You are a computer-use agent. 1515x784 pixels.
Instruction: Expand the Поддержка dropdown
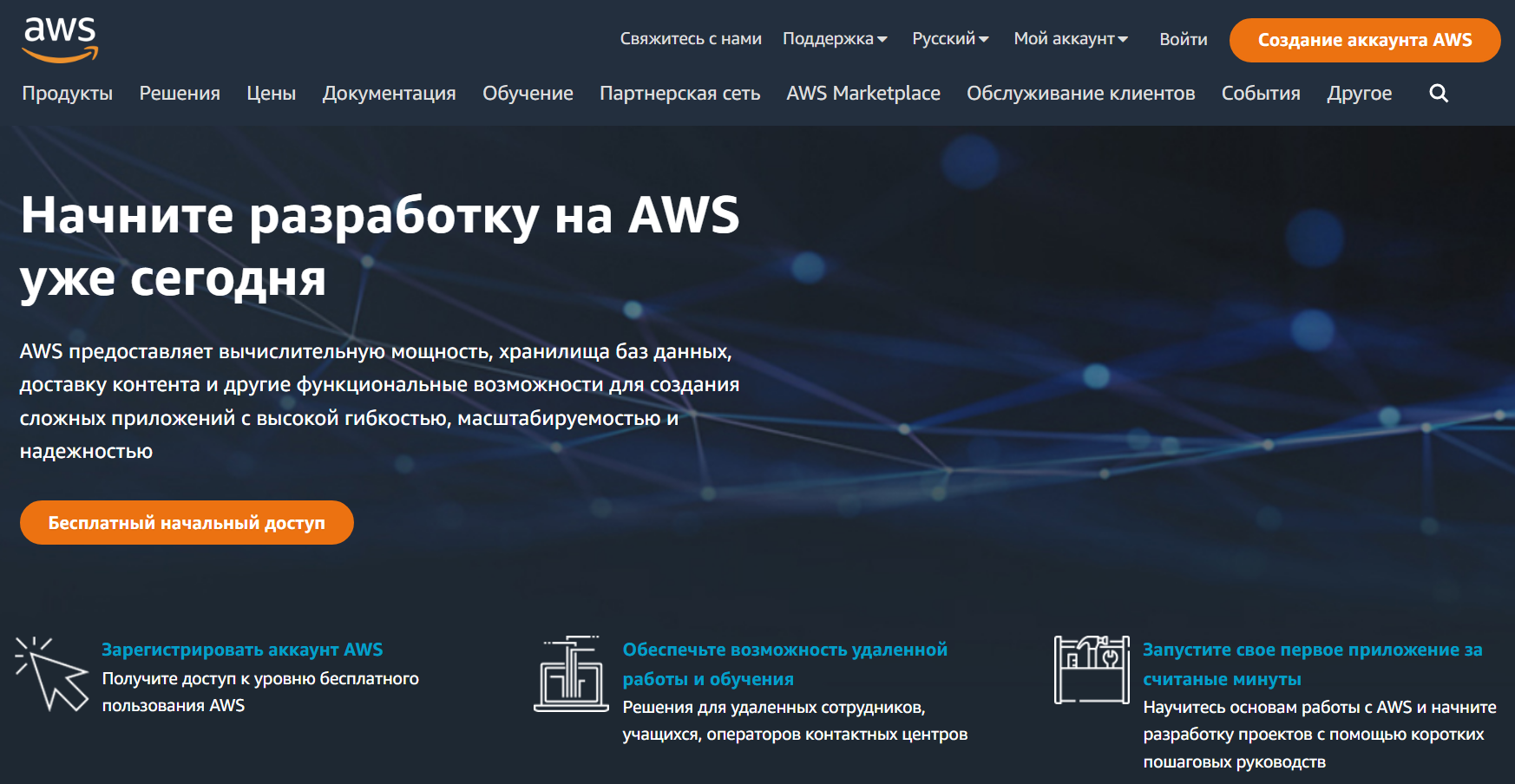point(835,39)
